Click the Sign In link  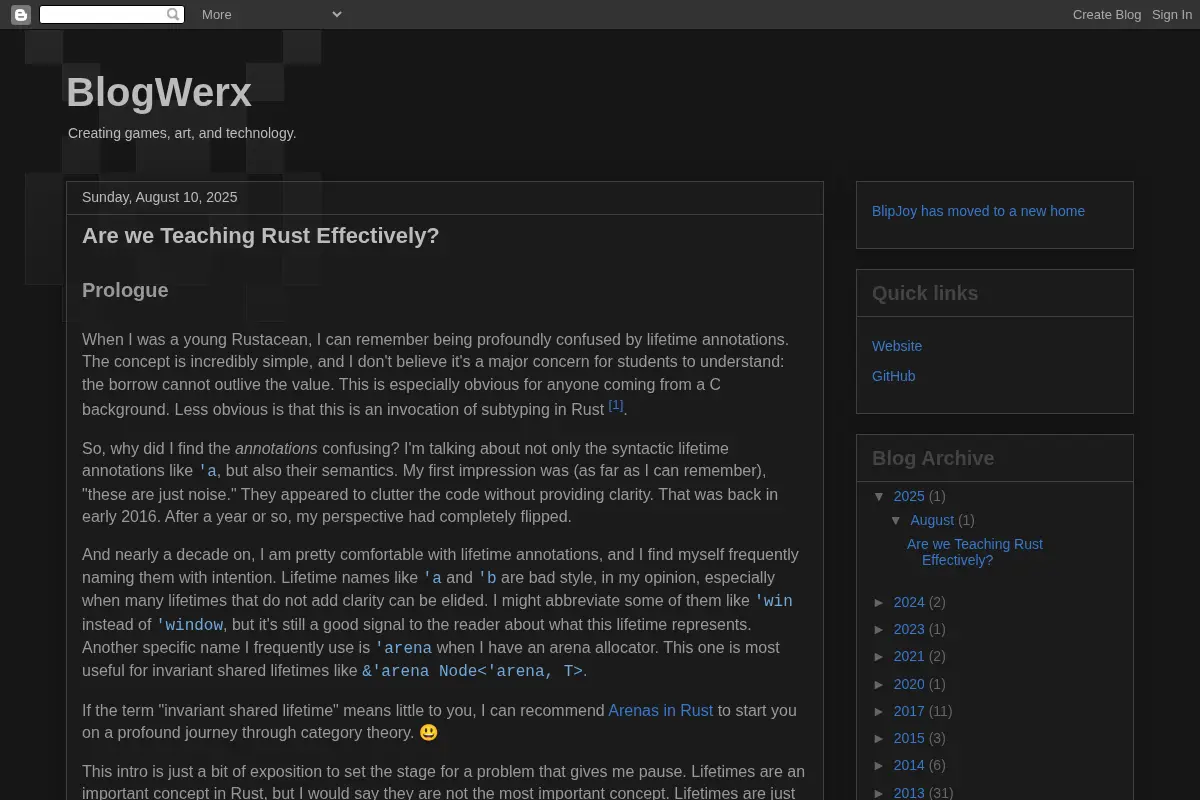point(1172,14)
